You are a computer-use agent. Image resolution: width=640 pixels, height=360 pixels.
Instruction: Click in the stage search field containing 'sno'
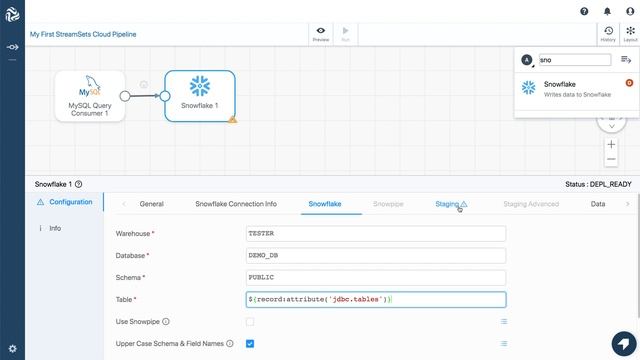coord(575,60)
